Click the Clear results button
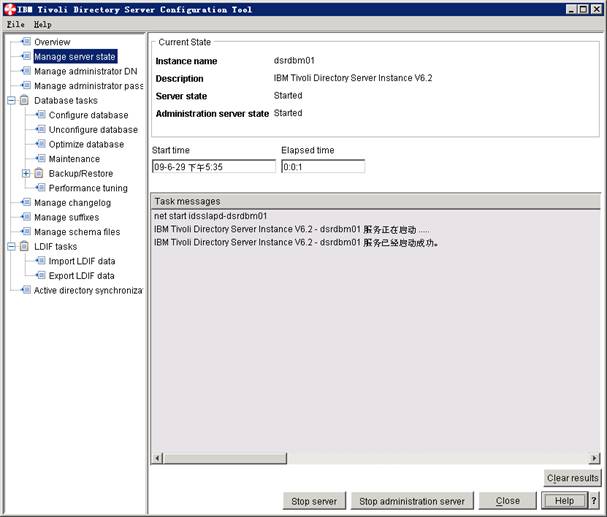This screenshot has width=607, height=517. 572,478
